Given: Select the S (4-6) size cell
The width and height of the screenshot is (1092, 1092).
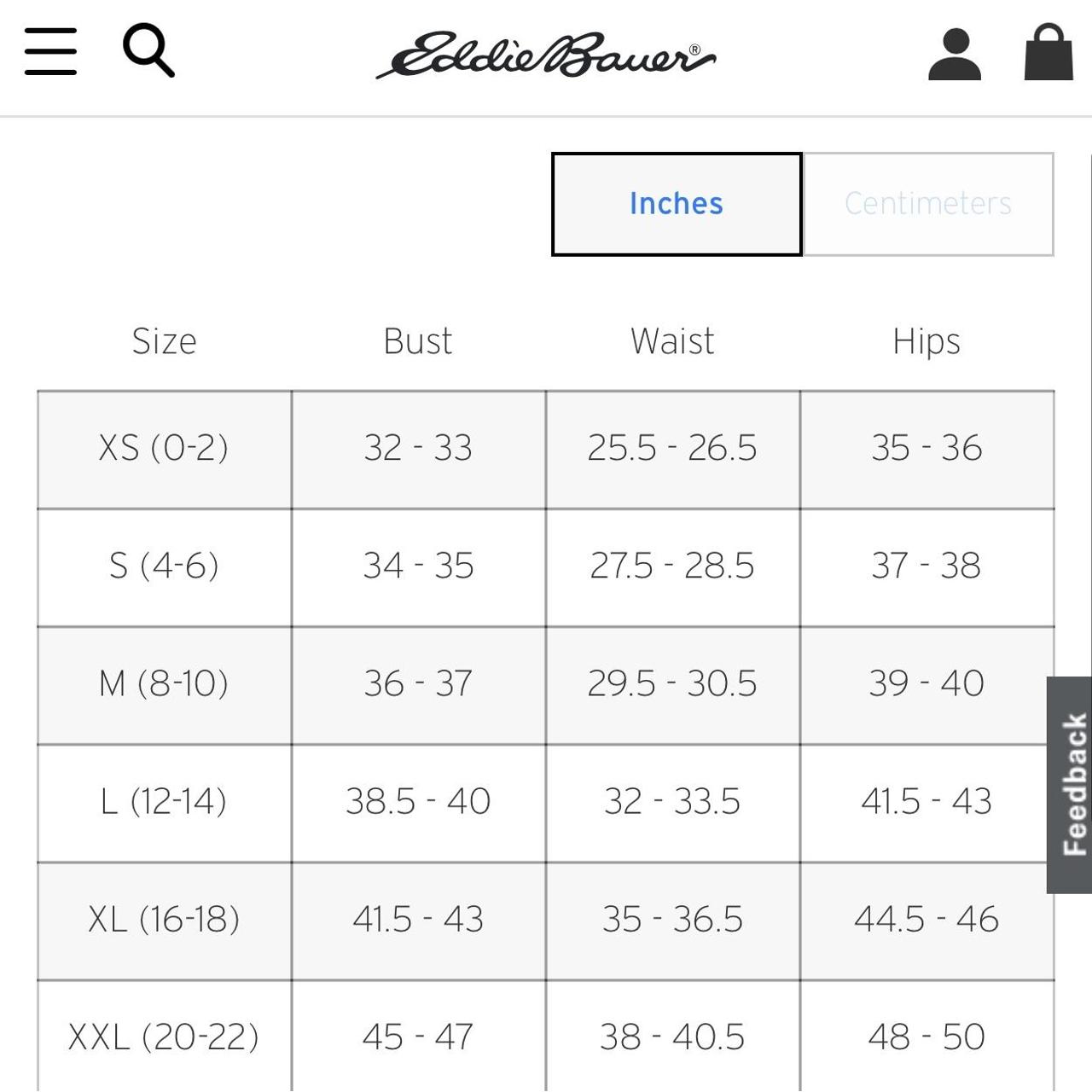Looking at the screenshot, I should (x=164, y=566).
